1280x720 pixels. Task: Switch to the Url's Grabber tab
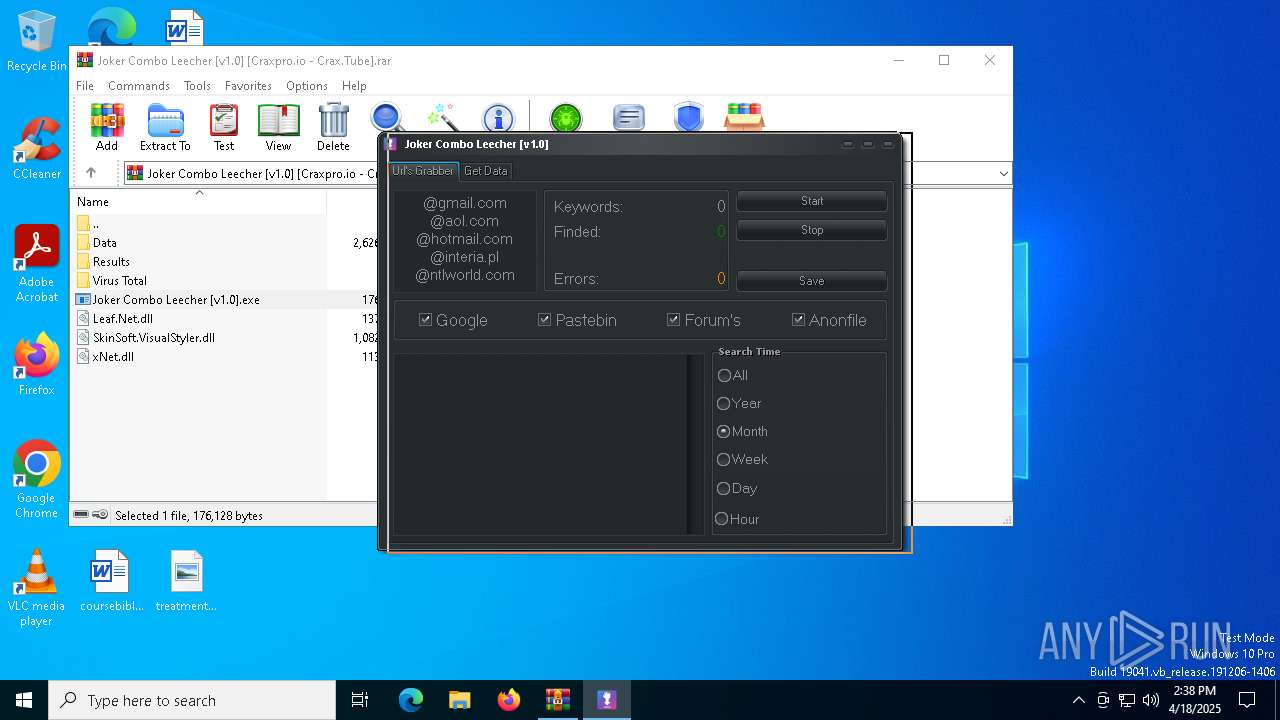423,171
